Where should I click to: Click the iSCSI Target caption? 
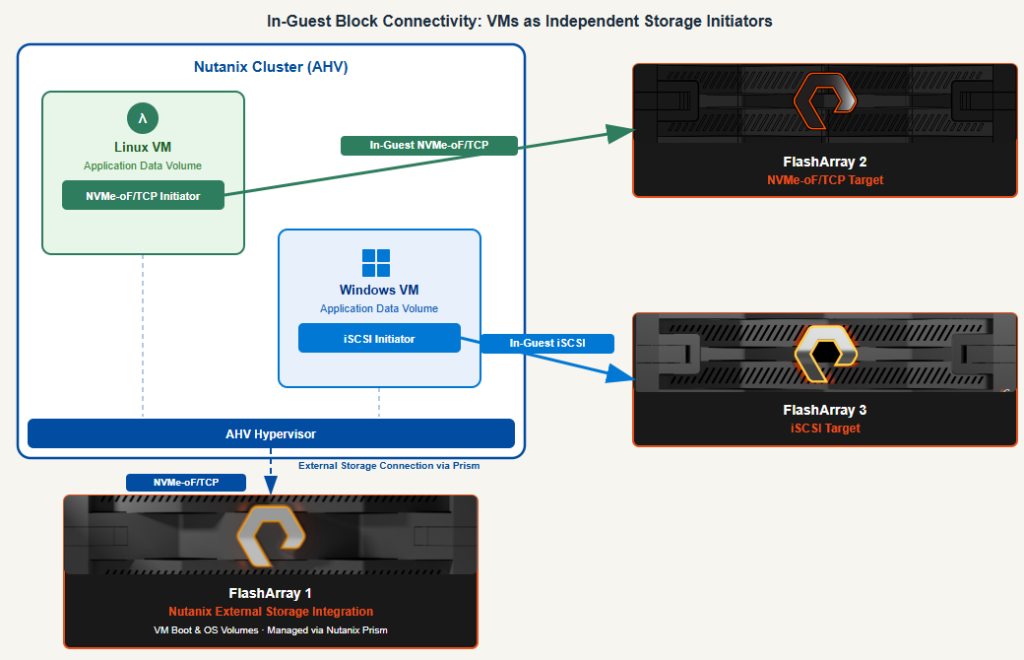point(825,428)
